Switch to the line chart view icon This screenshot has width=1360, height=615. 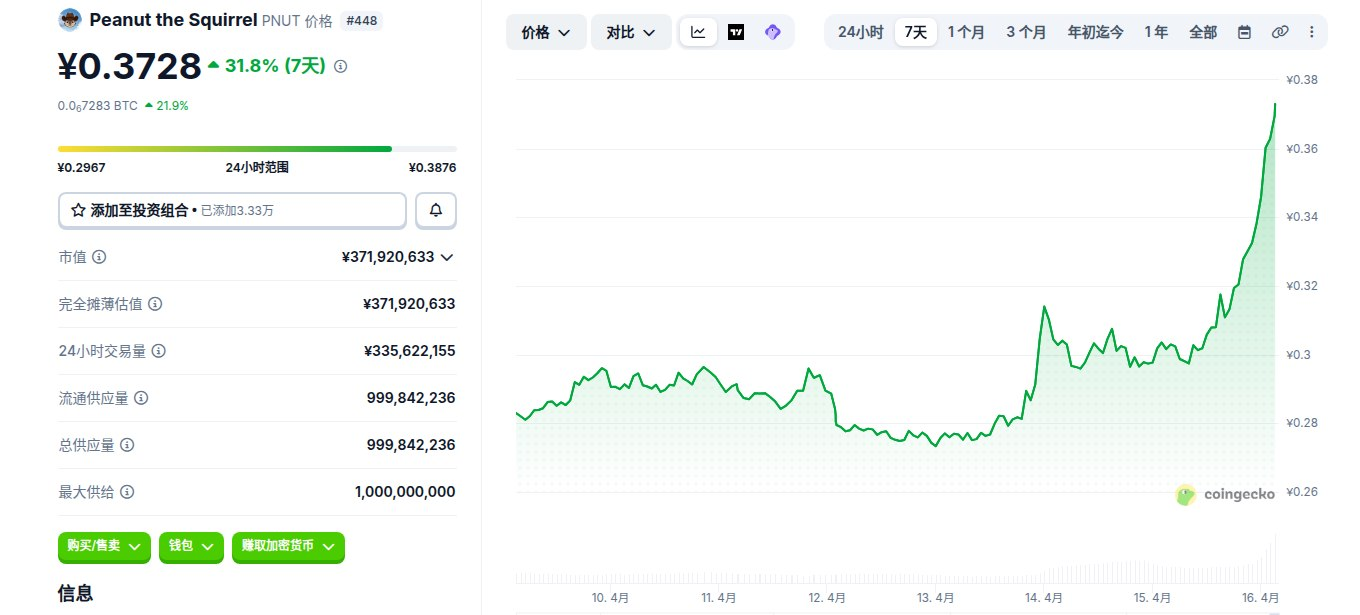(698, 32)
